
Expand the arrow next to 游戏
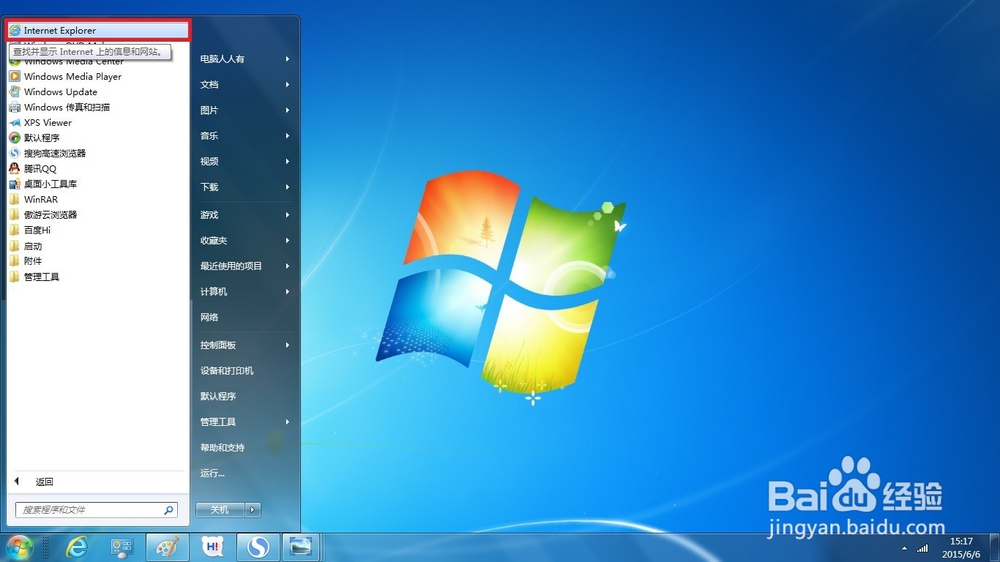pos(288,215)
